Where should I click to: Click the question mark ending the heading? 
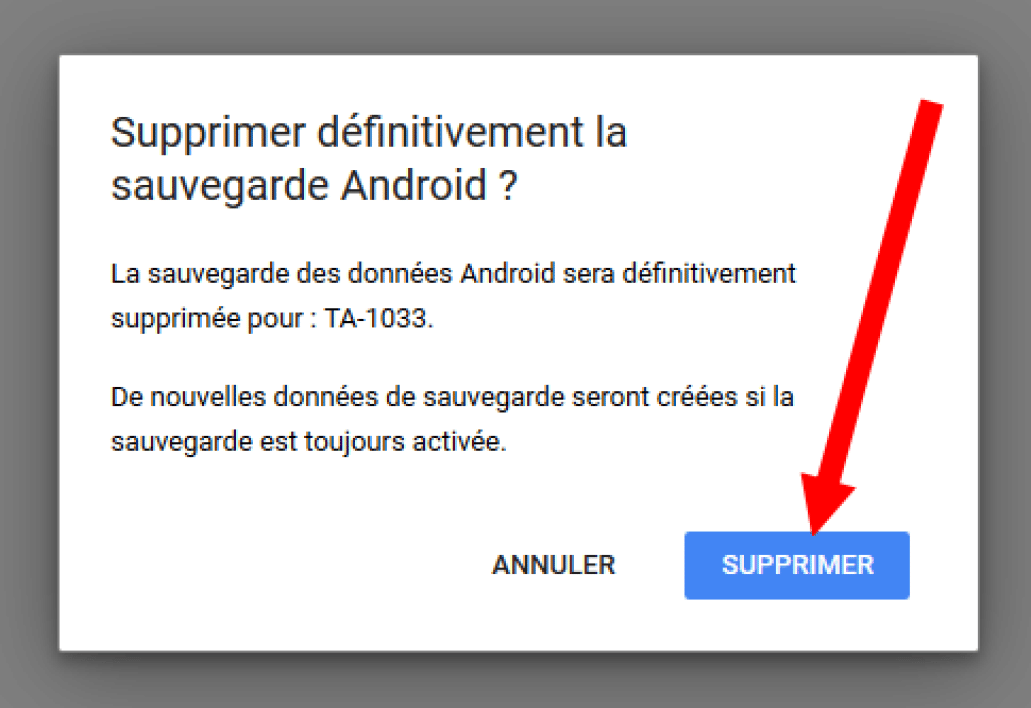508,186
